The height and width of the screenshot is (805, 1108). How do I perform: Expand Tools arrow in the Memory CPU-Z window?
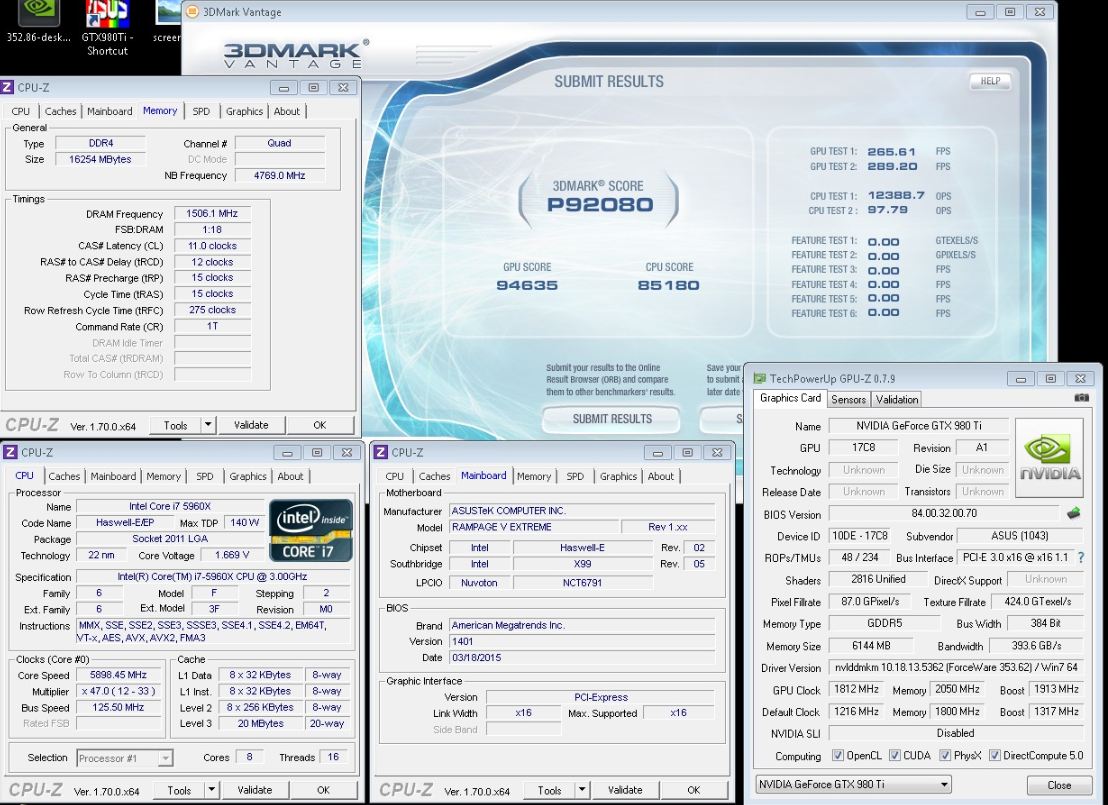tap(208, 425)
